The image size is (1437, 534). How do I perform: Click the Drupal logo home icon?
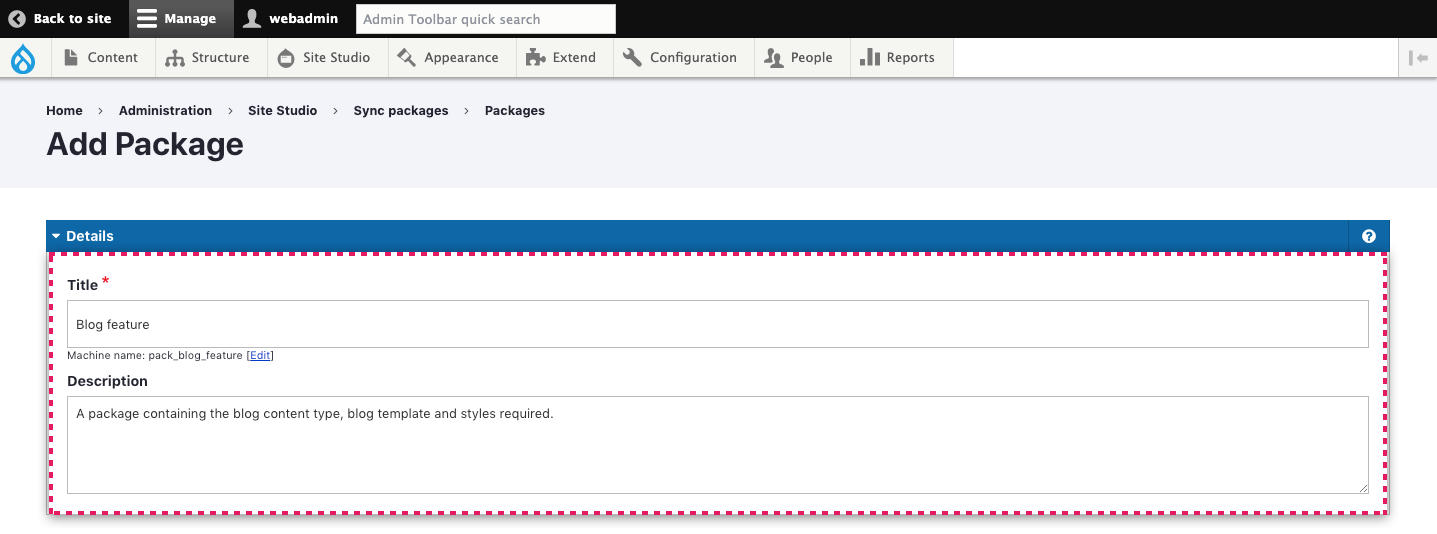pos(23,58)
